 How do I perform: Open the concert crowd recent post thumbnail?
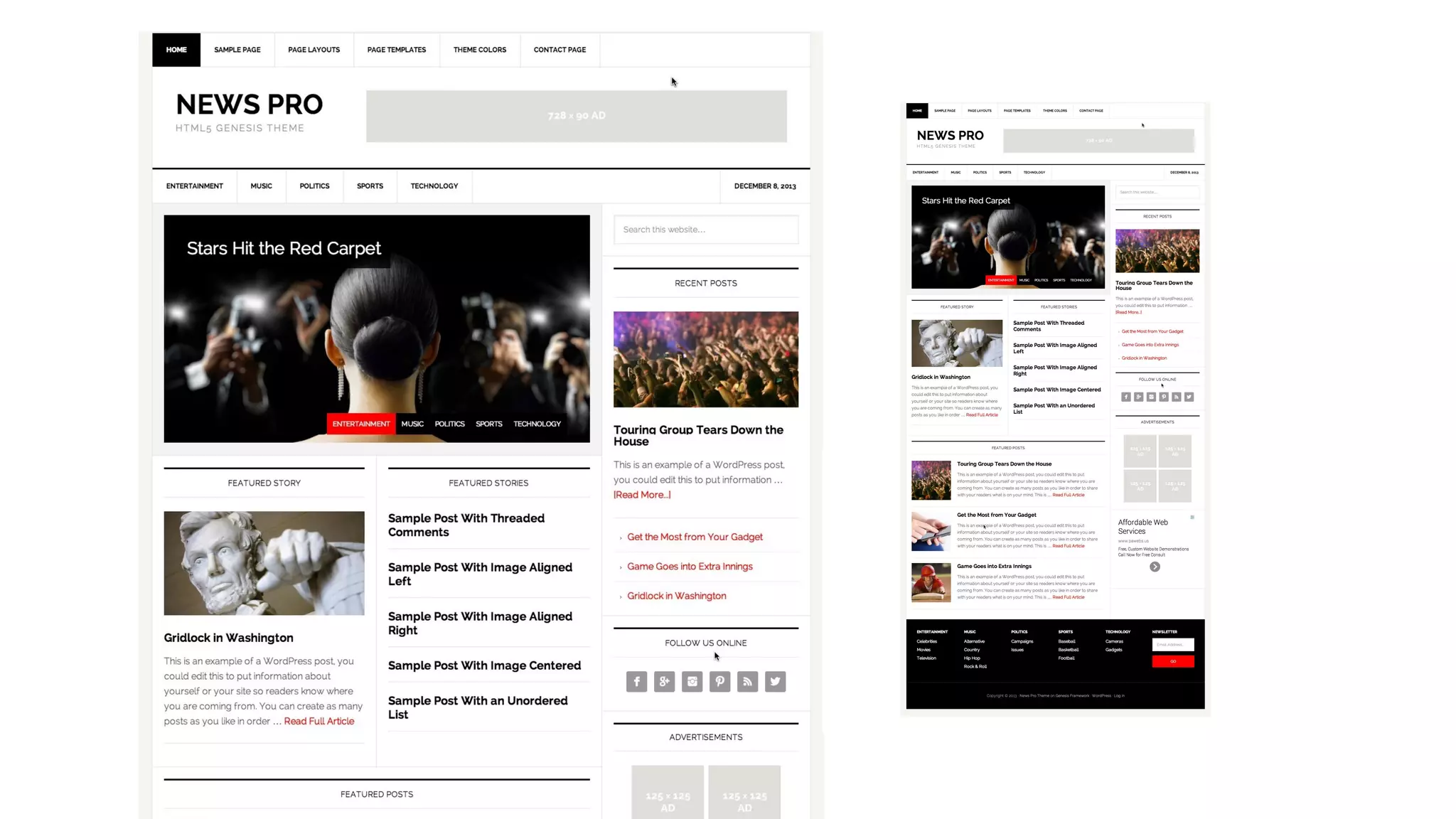705,359
